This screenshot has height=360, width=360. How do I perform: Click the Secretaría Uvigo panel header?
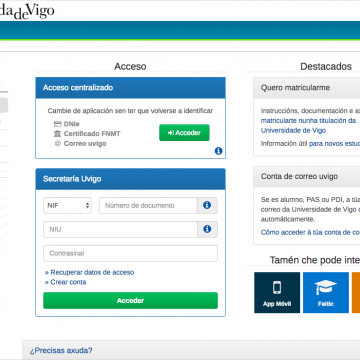pyautogui.click(x=130, y=179)
